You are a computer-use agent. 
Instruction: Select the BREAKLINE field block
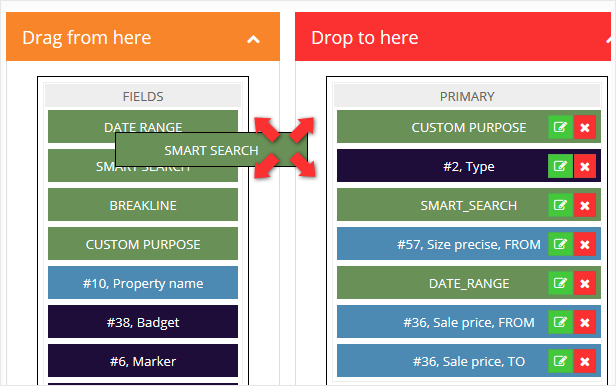pos(143,205)
